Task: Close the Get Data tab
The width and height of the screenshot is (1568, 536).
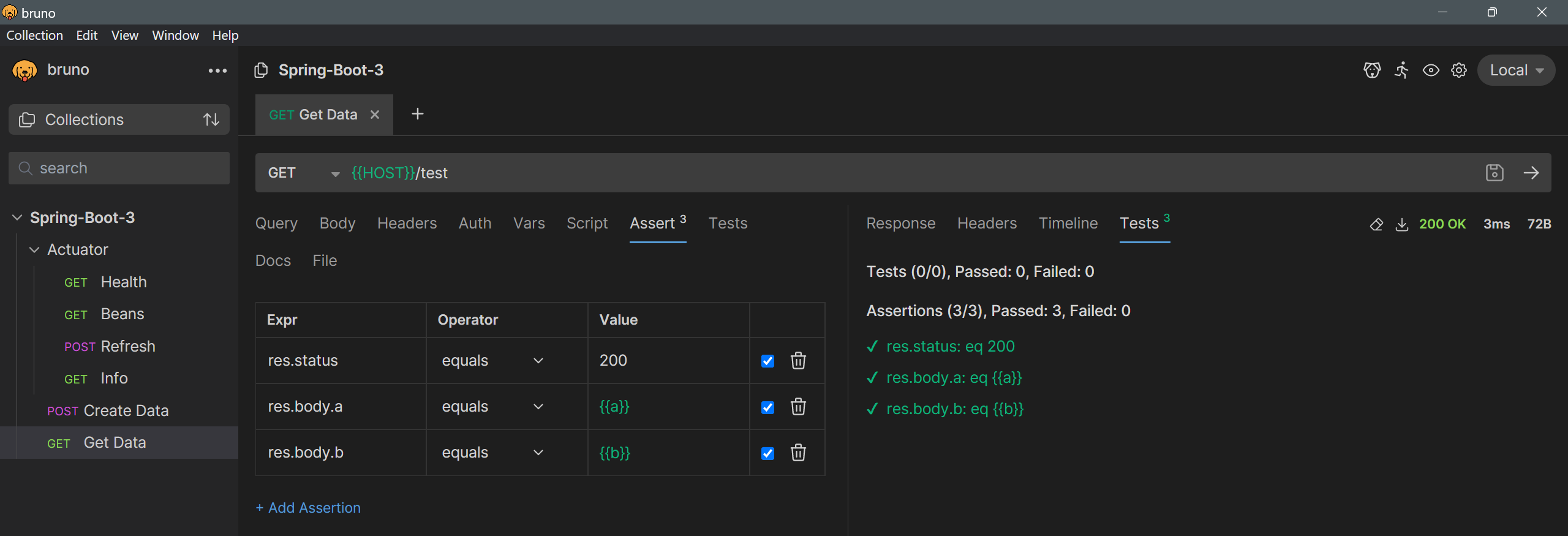Action: pos(375,115)
